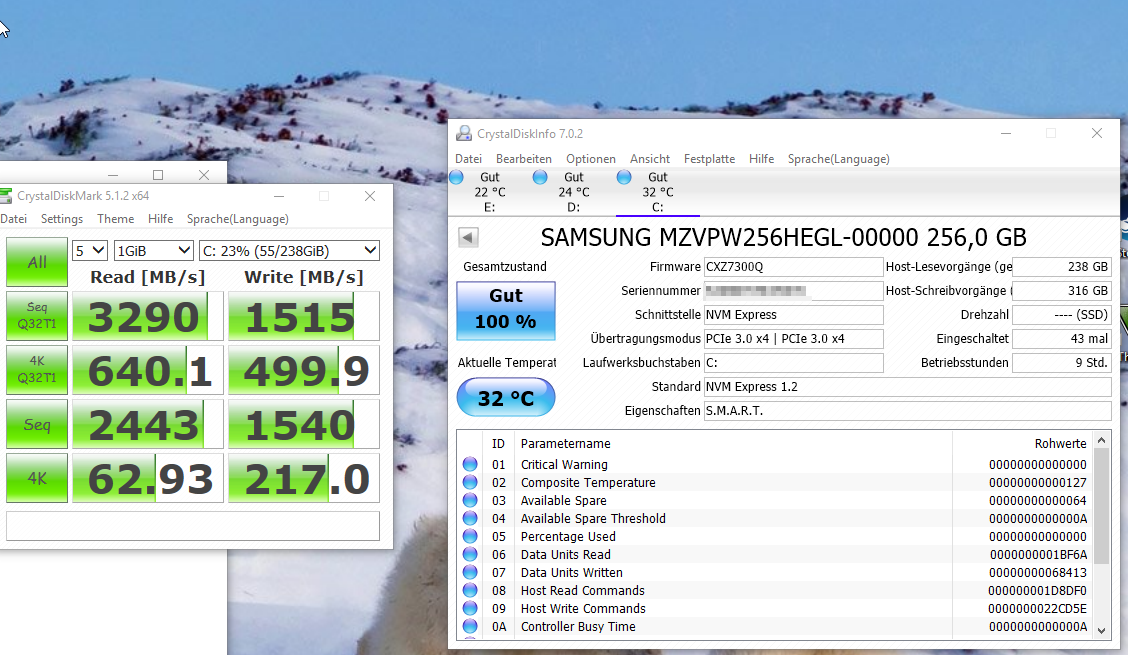Click the SMART list scroll up arrow

pos(1101,440)
